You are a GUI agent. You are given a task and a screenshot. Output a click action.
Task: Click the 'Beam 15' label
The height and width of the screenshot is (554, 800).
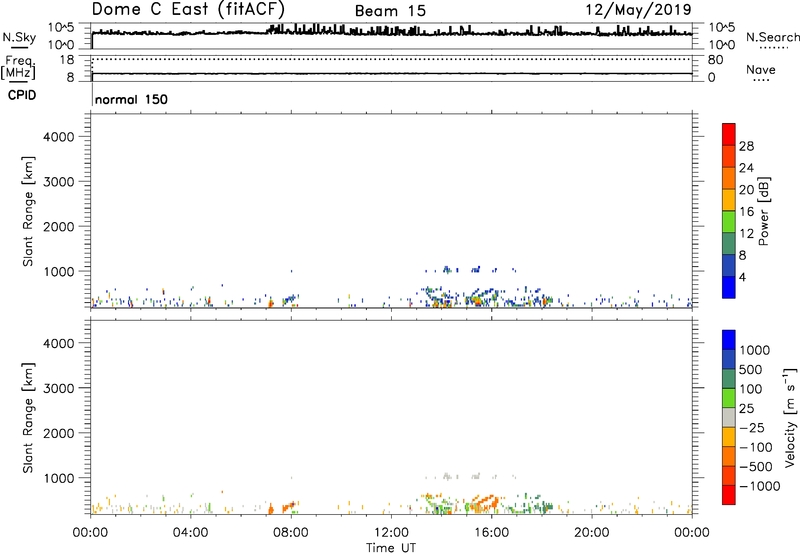click(x=390, y=11)
